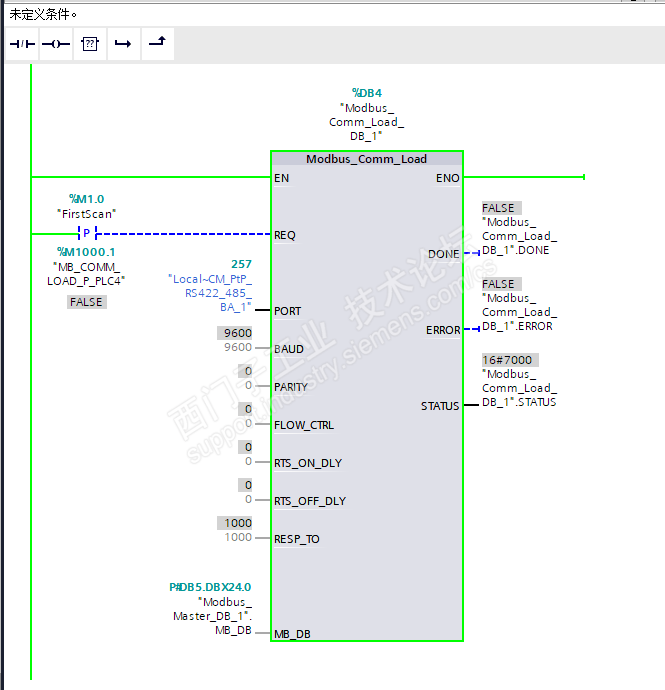Select the FALSE monitor value above DONE

pyautogui.click(x=502, y=208)
